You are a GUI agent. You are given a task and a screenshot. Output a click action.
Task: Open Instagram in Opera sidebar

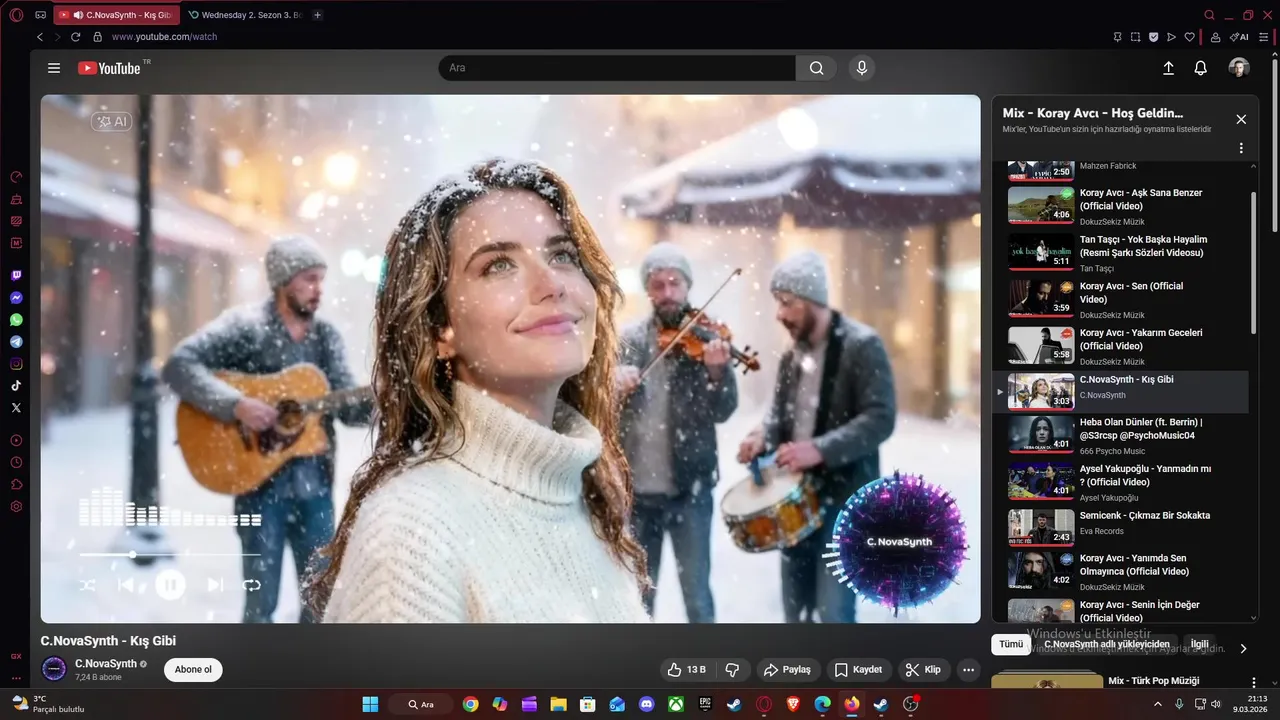point(16,364)
